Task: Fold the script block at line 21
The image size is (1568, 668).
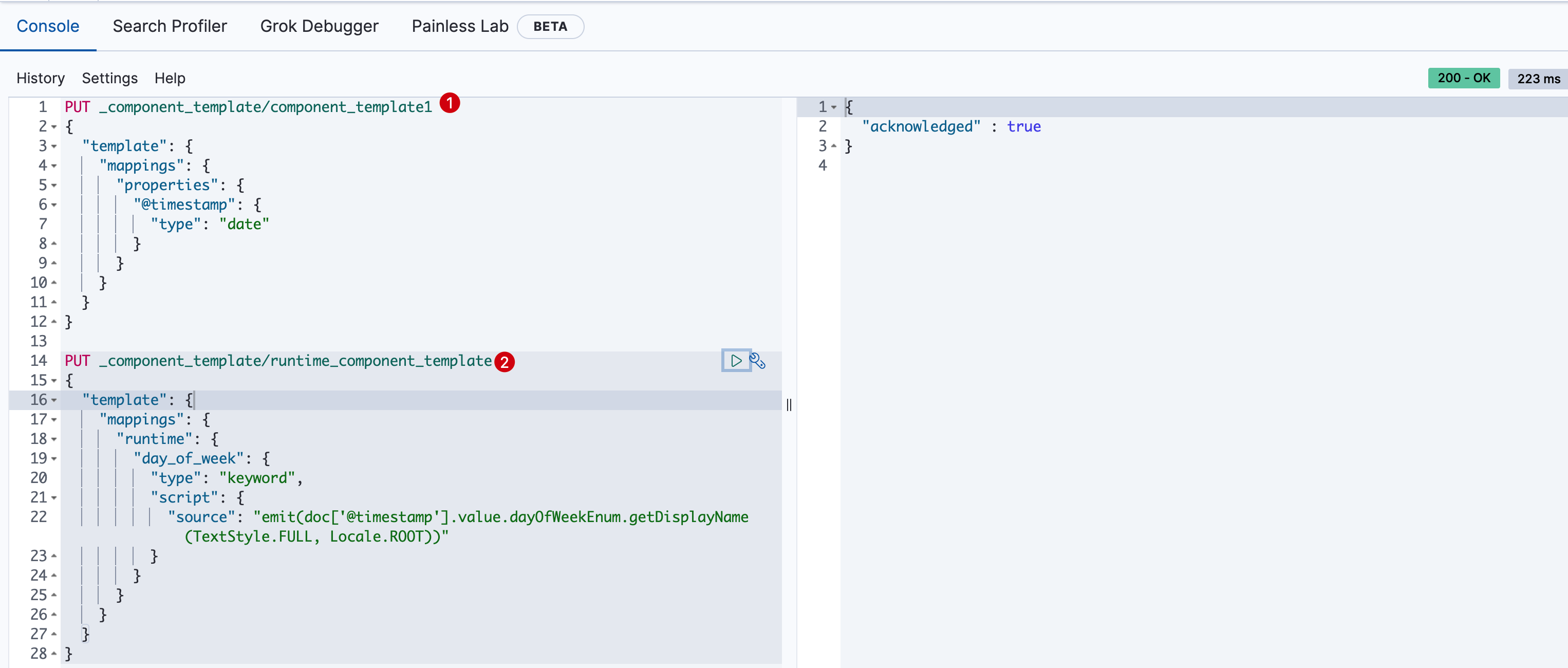Action: pos(54,497)
